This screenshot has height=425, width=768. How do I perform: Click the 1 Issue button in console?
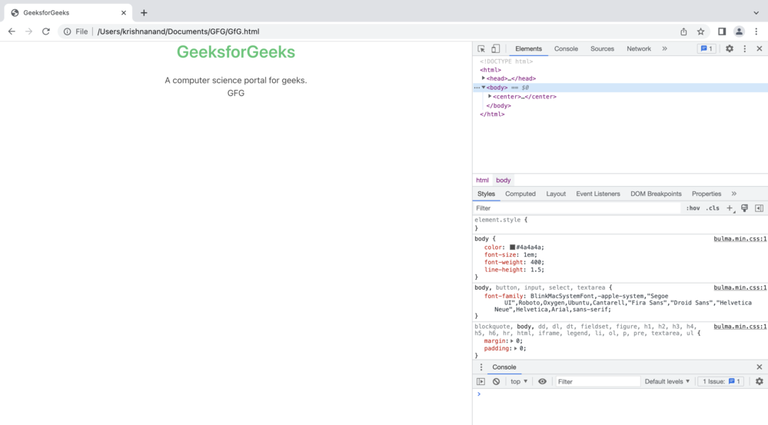[721, 381]
